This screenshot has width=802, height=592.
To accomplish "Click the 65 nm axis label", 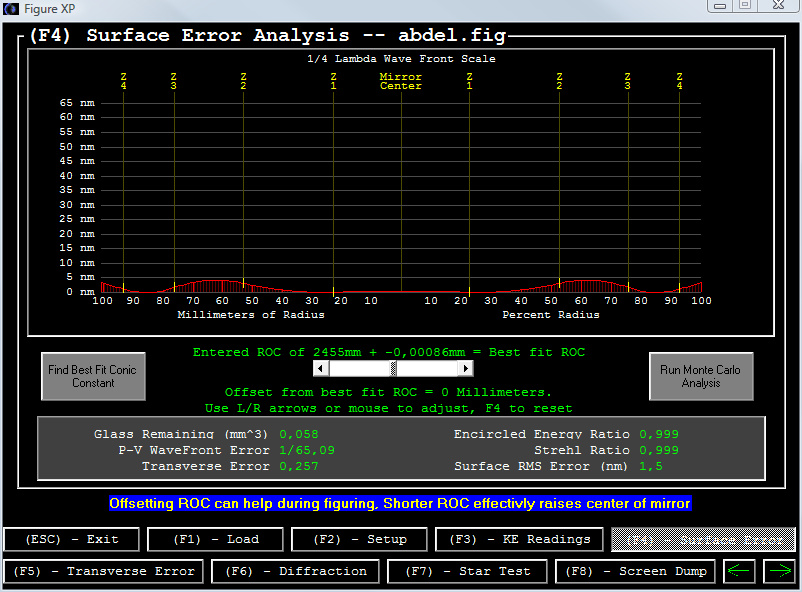I will coord(77,103).
